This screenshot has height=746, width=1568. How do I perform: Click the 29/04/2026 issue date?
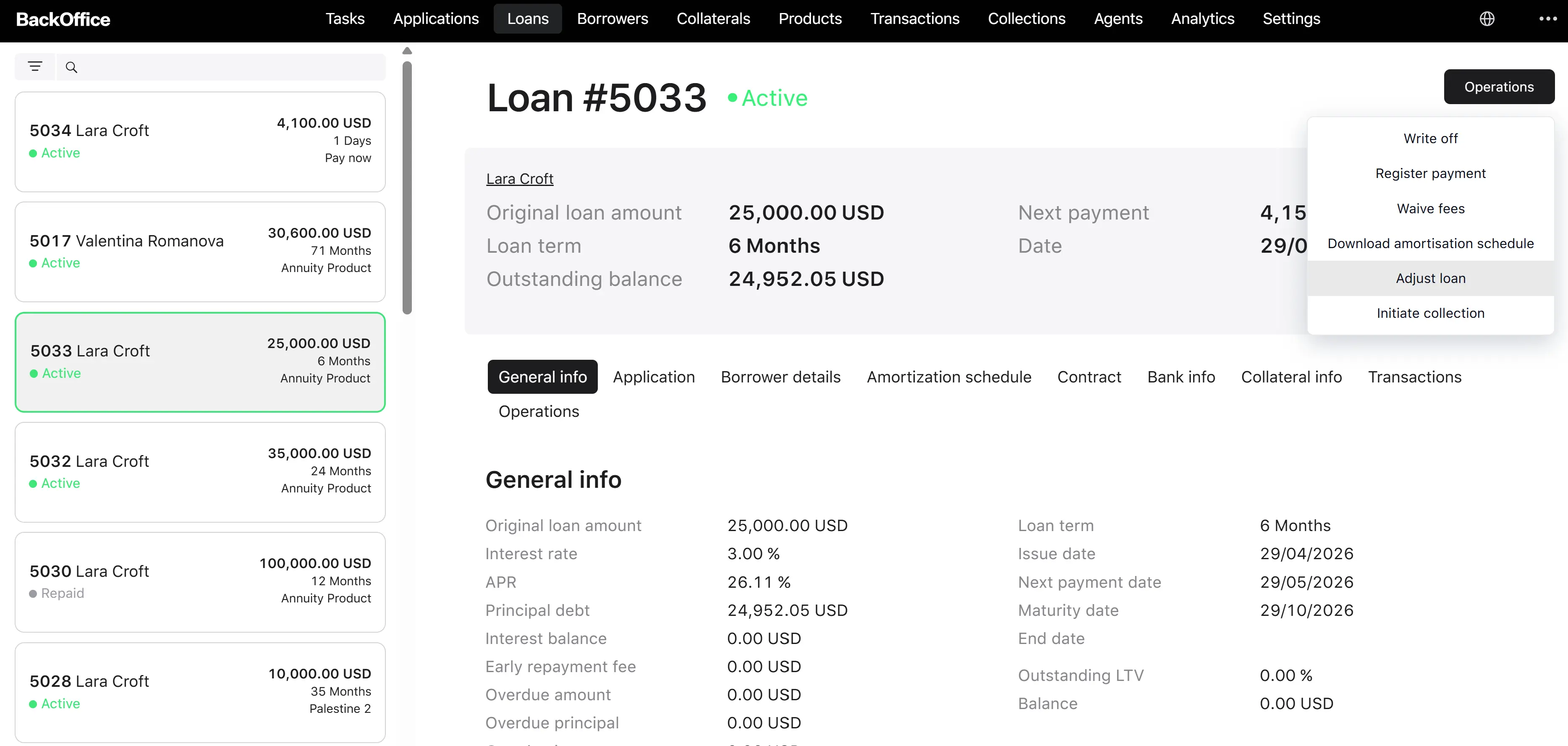pos(1306,554)
